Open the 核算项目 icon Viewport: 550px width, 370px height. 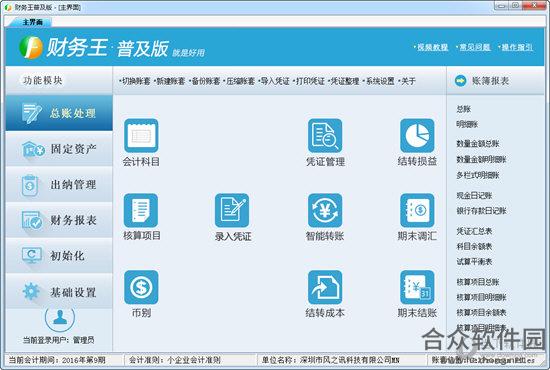[141, 210]
